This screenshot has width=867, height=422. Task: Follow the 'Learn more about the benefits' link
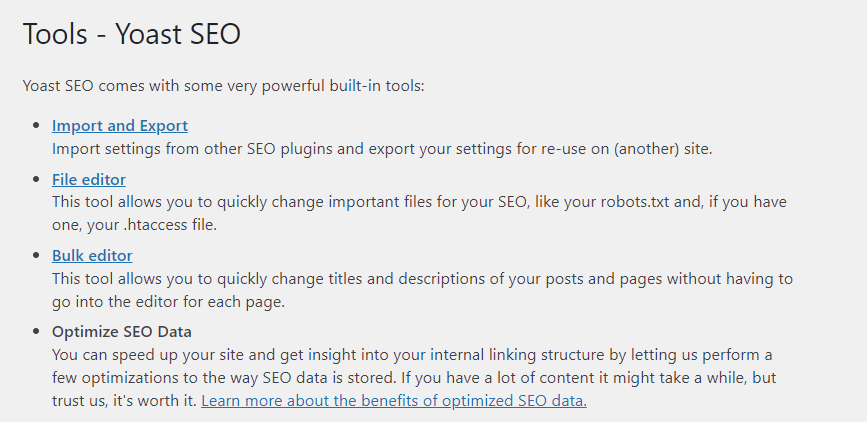point(394,401)
